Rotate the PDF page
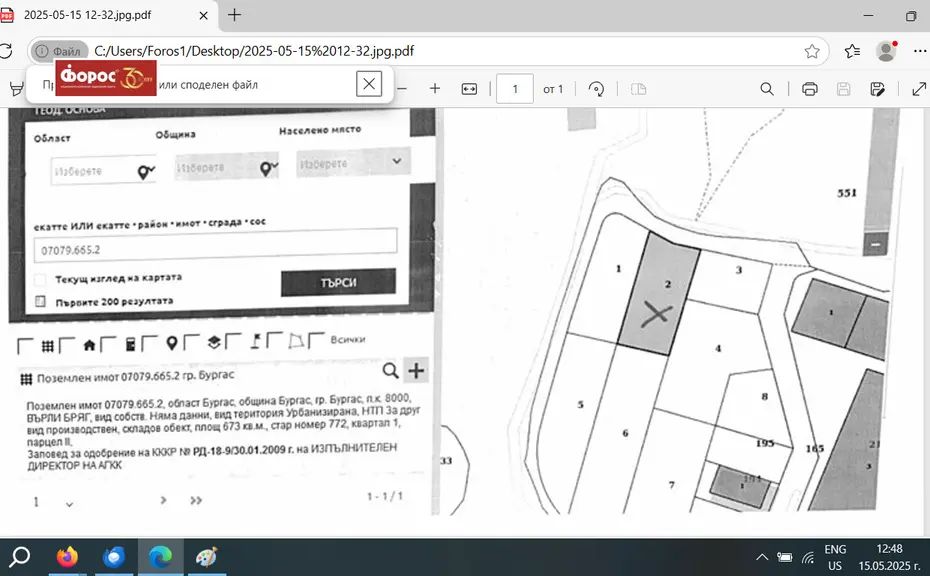 pyautogui.click(x=597, y=89)
